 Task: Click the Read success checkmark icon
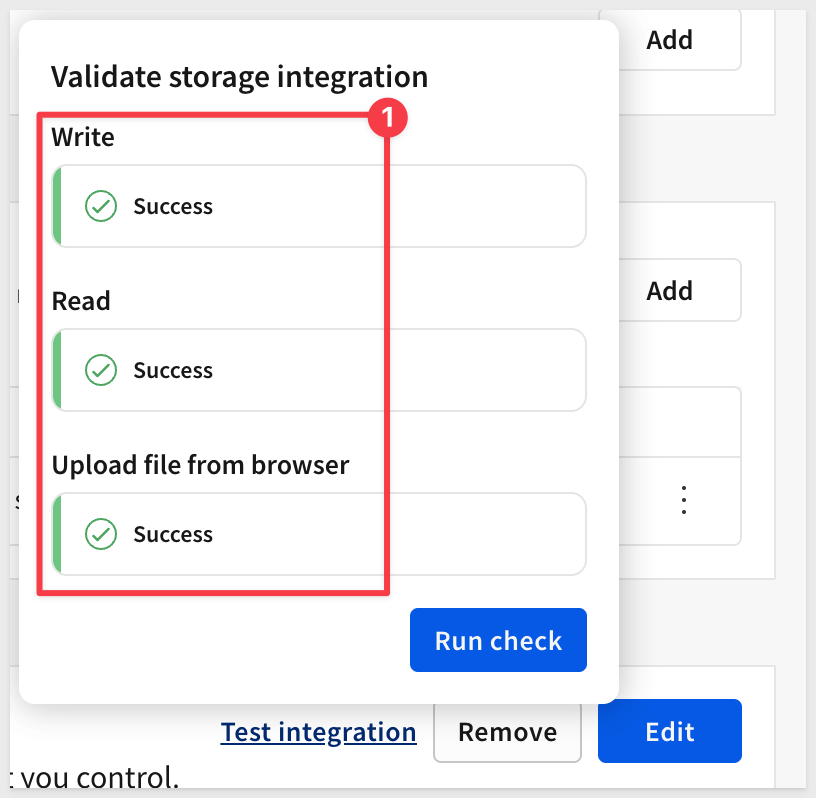(x=100, y=371)
